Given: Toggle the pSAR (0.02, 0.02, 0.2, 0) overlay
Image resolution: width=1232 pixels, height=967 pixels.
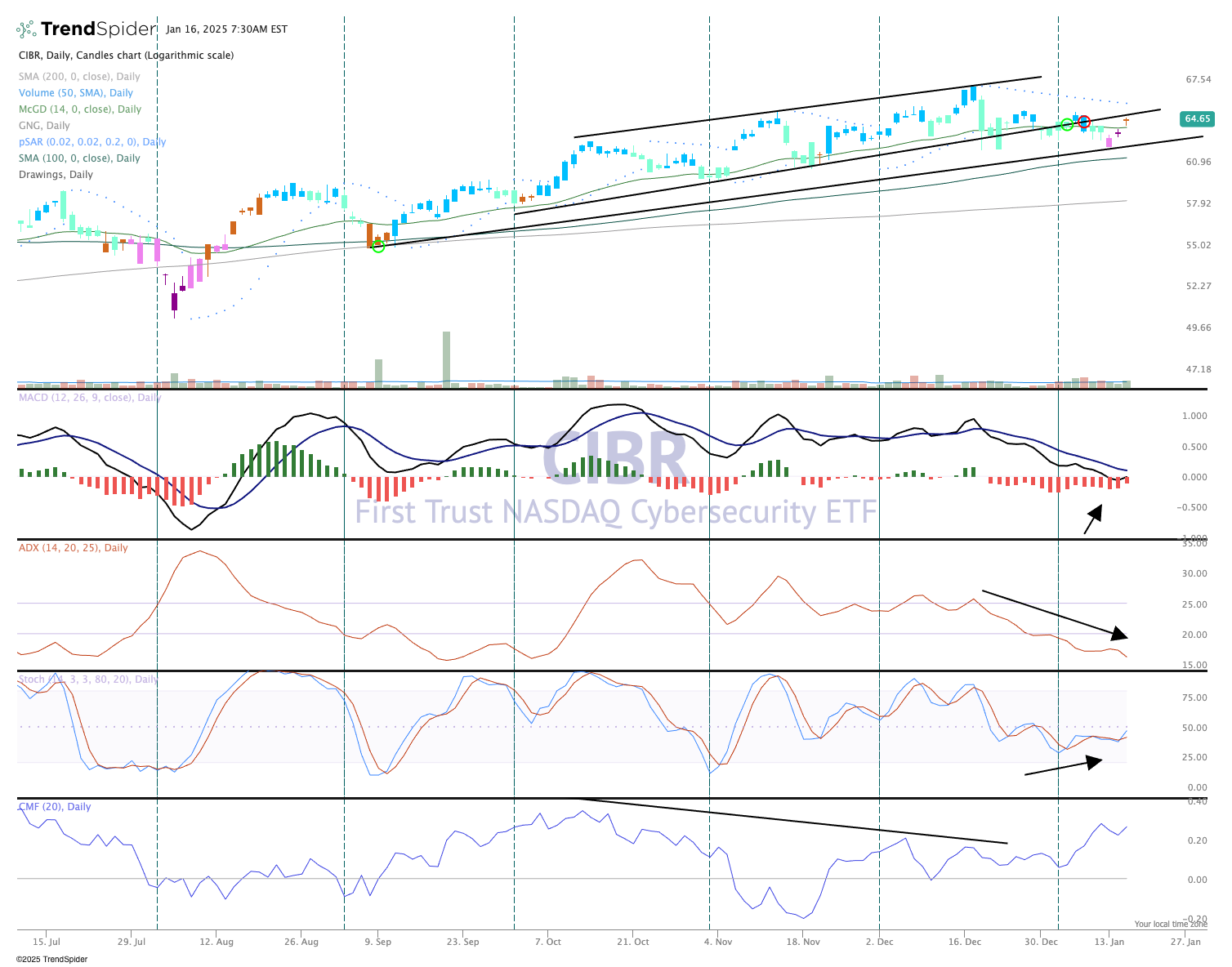Looking at the screenshot, I should click(x=92, y=142).
